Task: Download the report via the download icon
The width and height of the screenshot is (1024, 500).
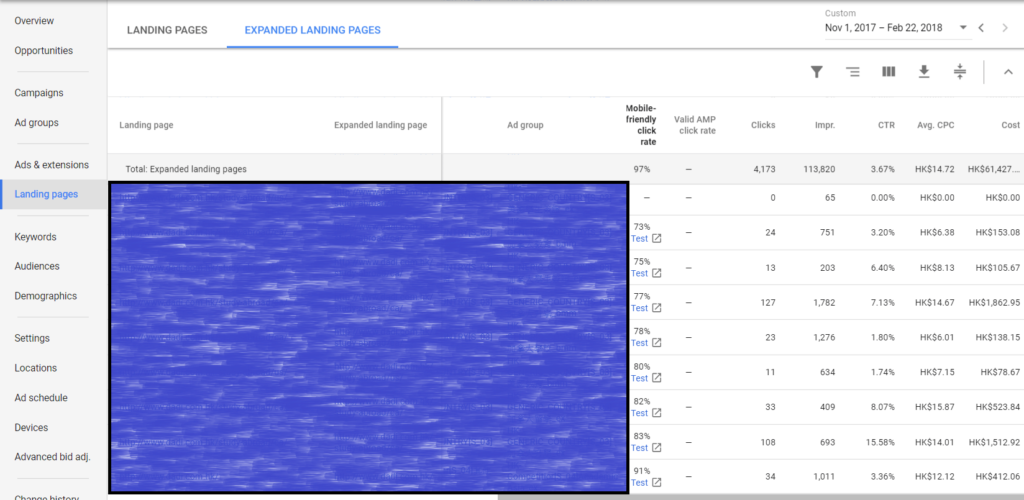Action: 923,72
